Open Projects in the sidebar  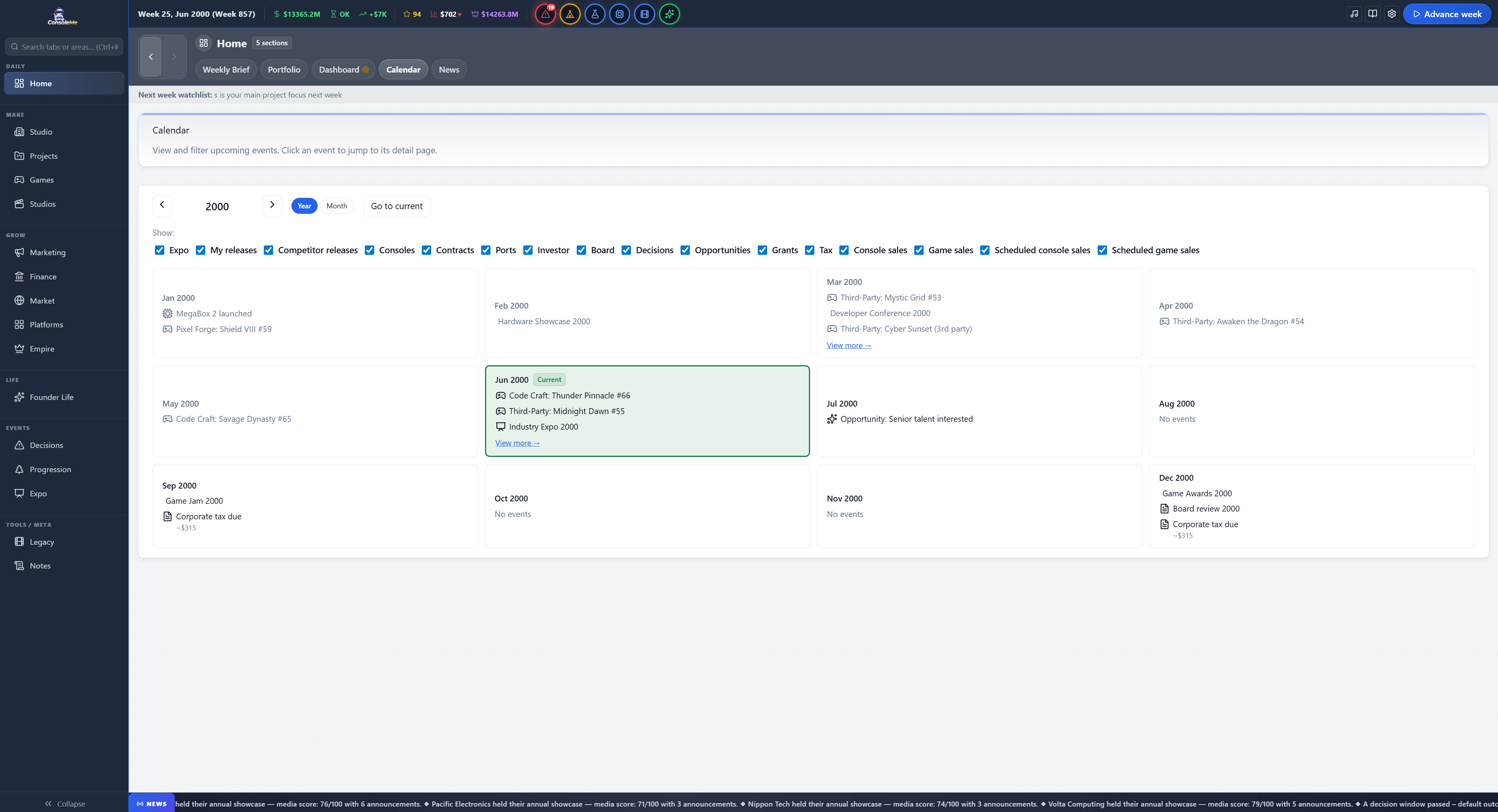(64, 156)
